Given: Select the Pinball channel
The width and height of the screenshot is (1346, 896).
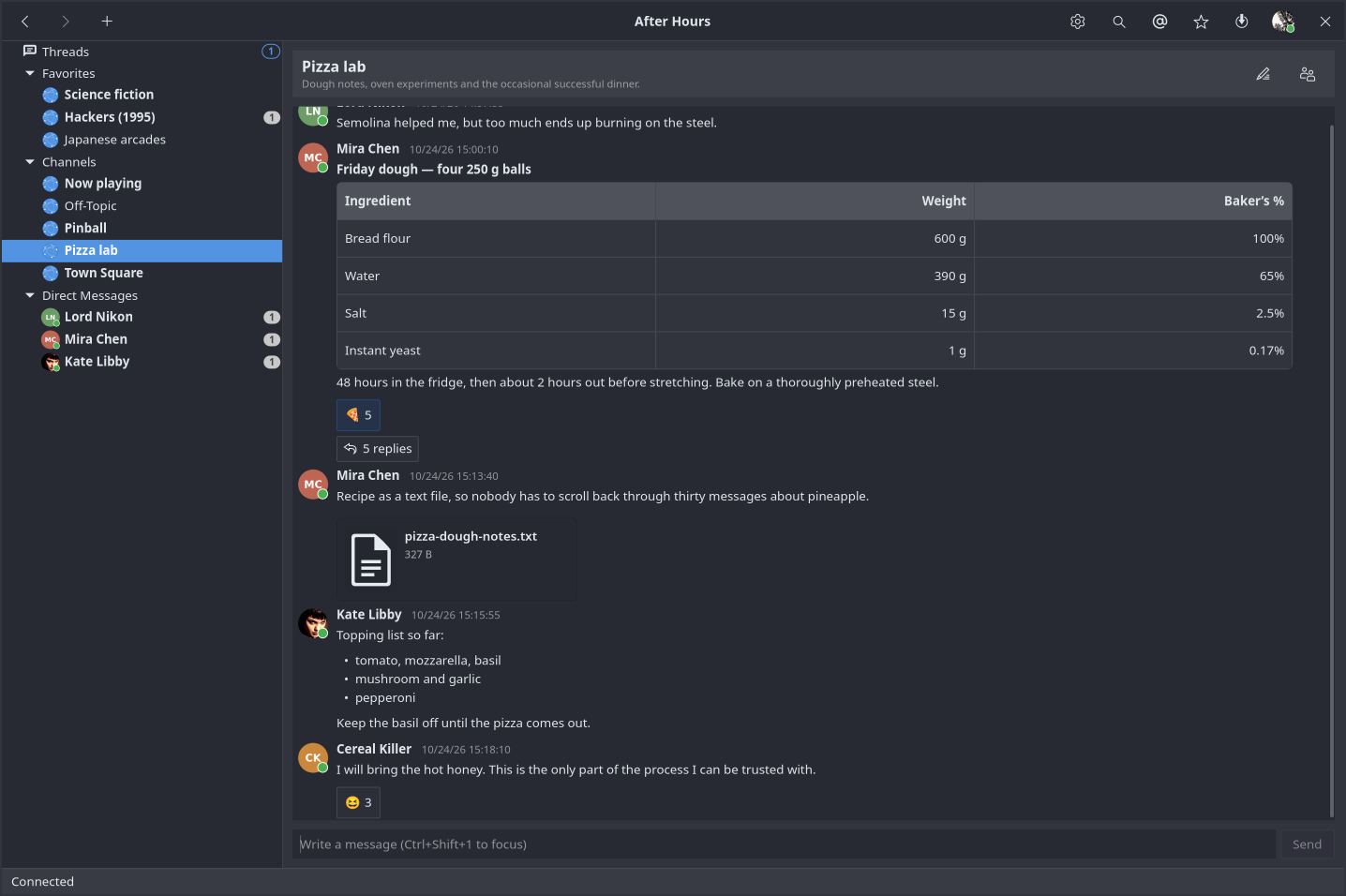Looking at the screenshot, I should tap(142, 228).
